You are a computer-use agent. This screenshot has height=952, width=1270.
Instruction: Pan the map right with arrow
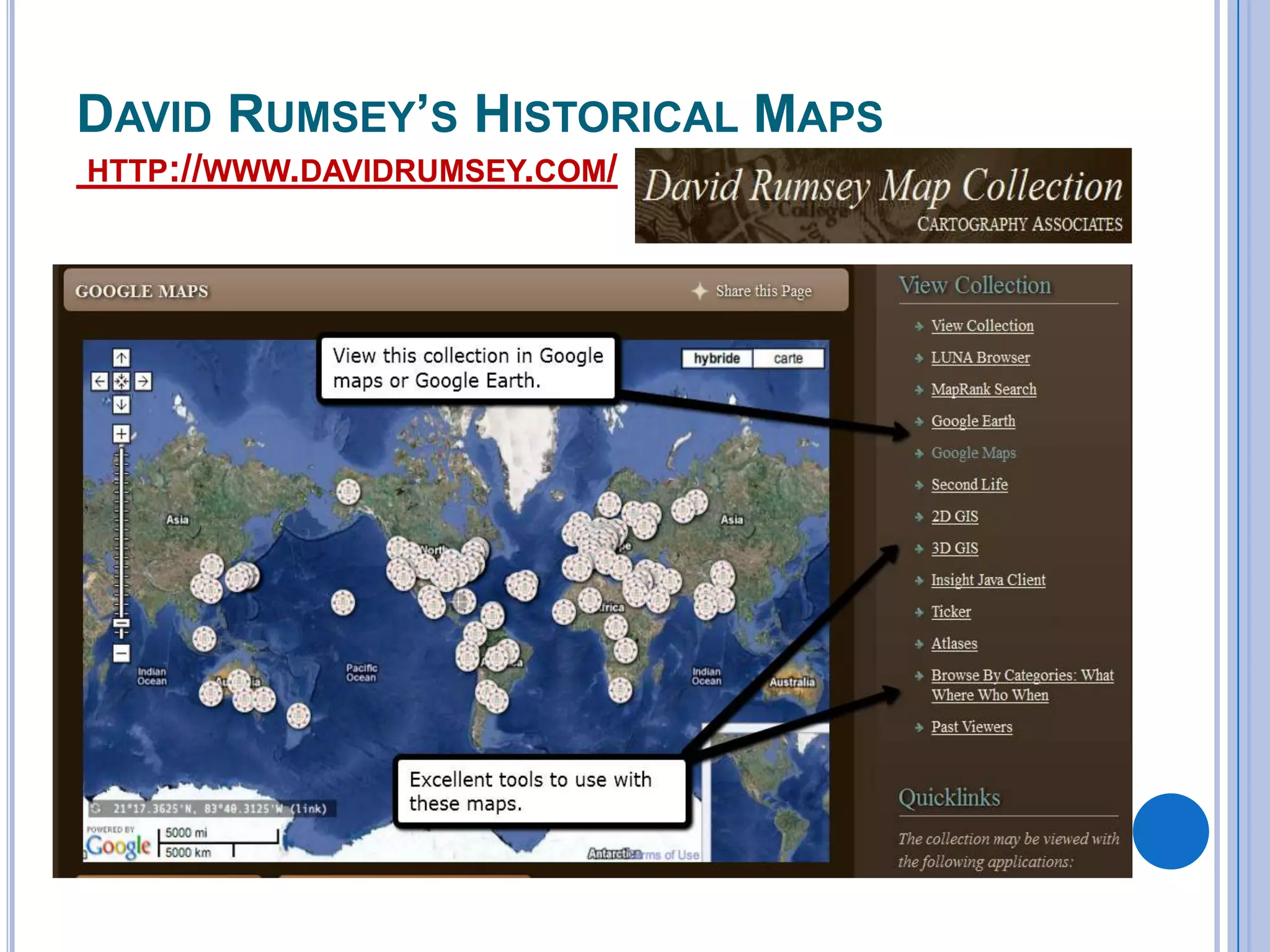143,381
